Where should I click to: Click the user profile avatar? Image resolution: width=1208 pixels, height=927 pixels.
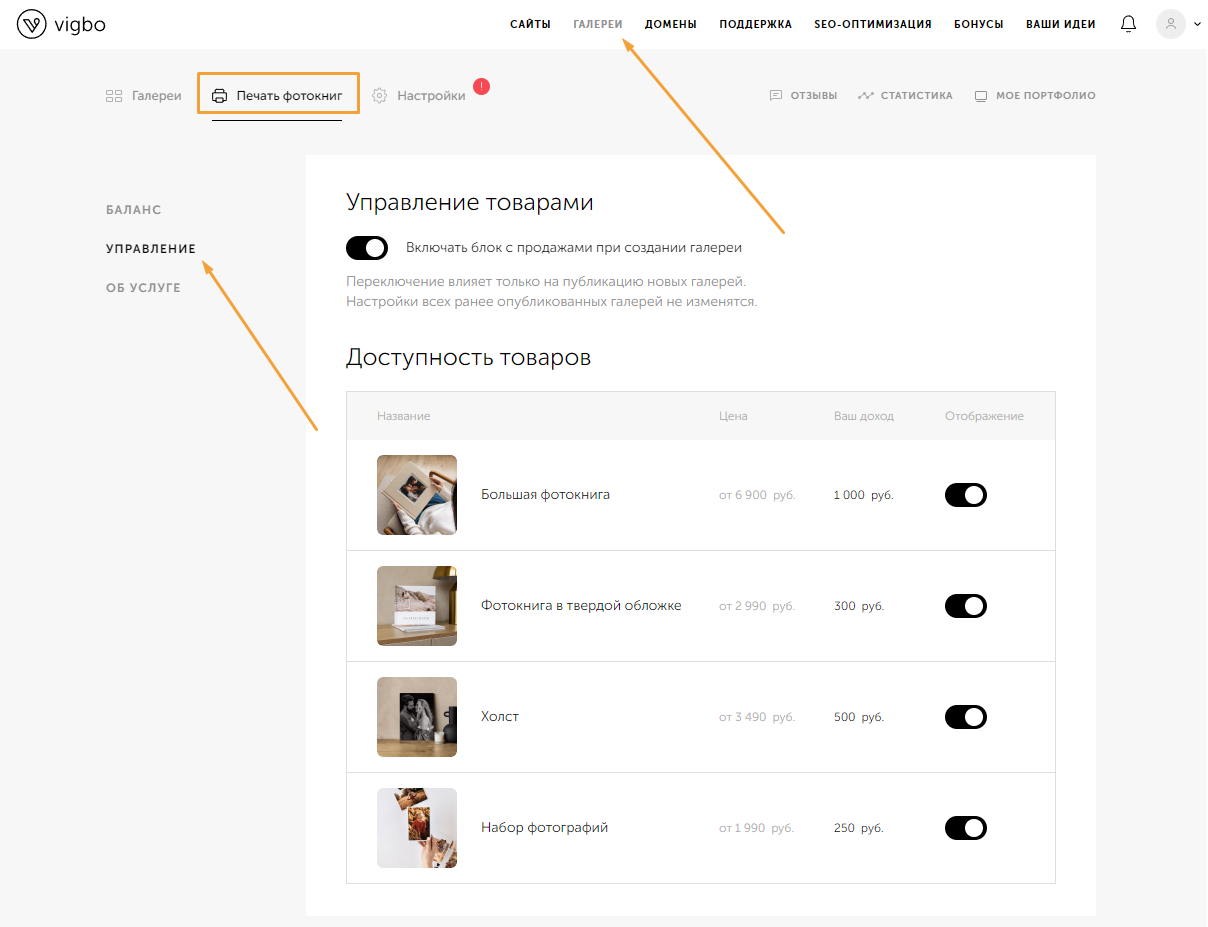[x=1170, y=24]
